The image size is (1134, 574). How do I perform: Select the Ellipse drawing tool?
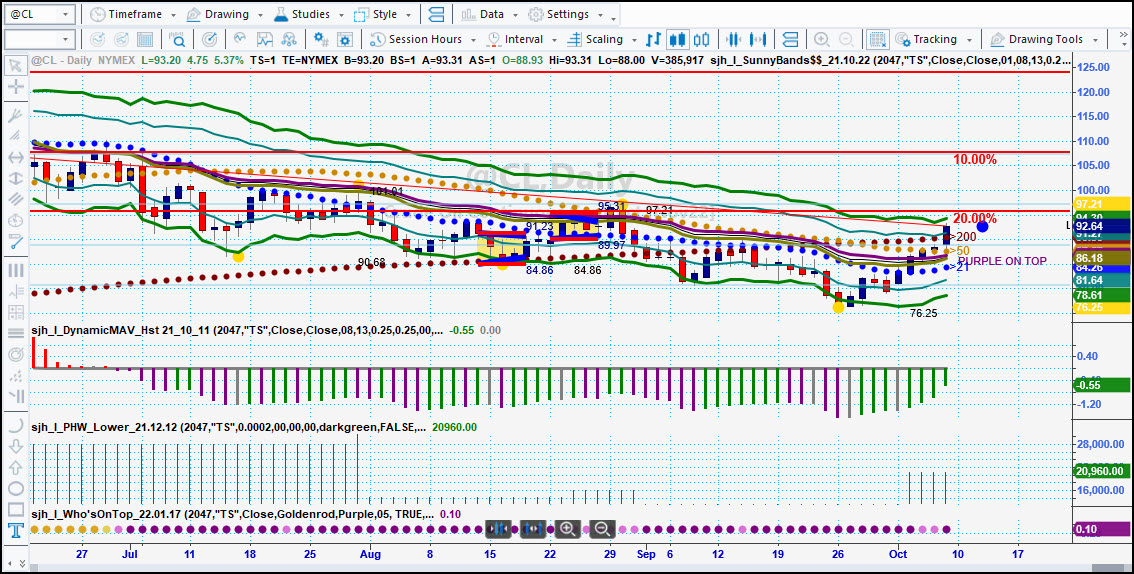tap(14, 489)
